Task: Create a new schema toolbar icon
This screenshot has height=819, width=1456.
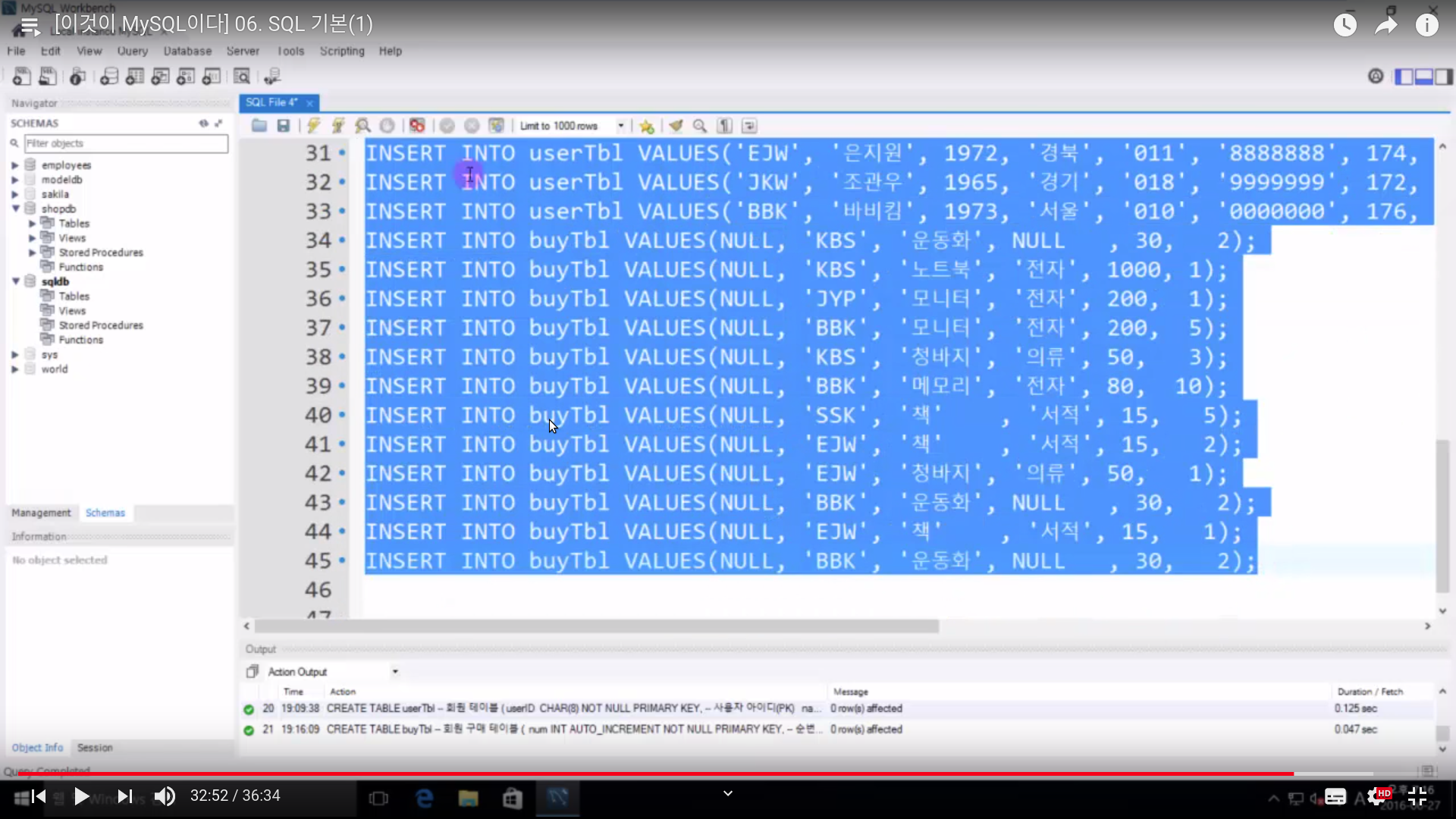Action: pyautogui.click(x=109, y=77)
